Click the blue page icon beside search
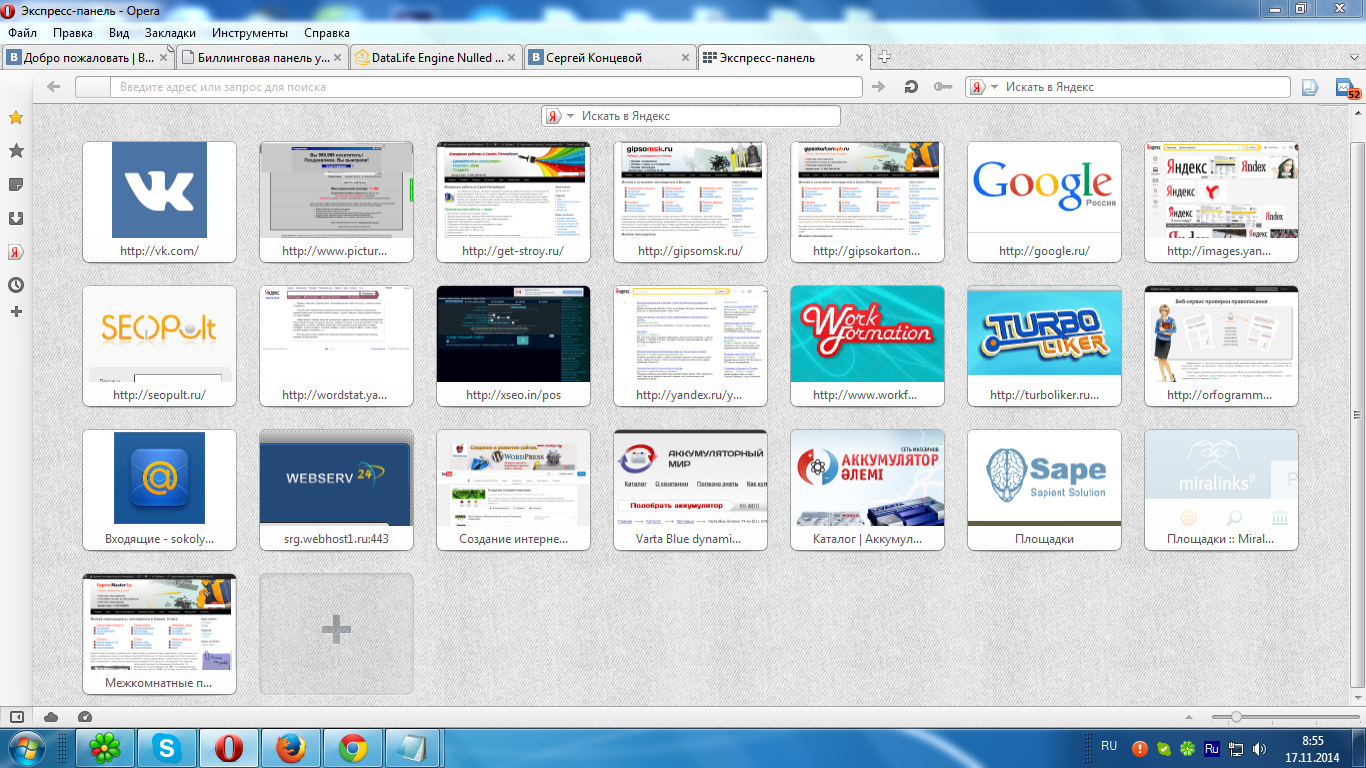 [1310, 87]
